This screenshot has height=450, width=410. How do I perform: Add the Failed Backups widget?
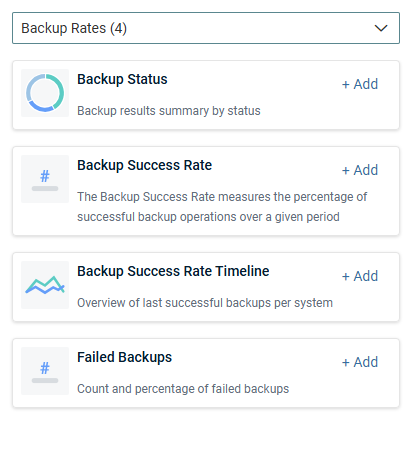360,362
